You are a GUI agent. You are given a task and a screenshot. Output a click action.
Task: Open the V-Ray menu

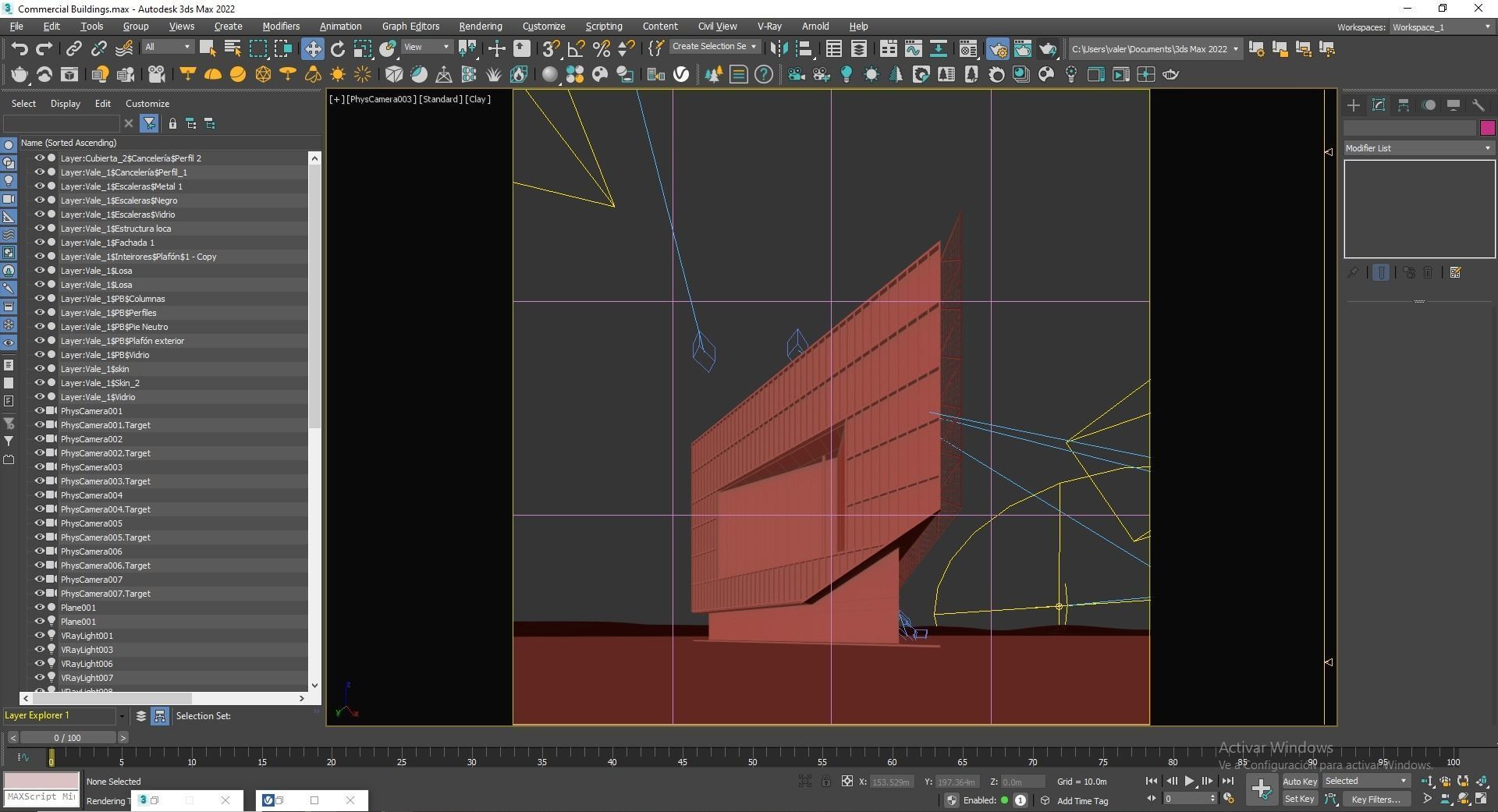pos(769,26)
